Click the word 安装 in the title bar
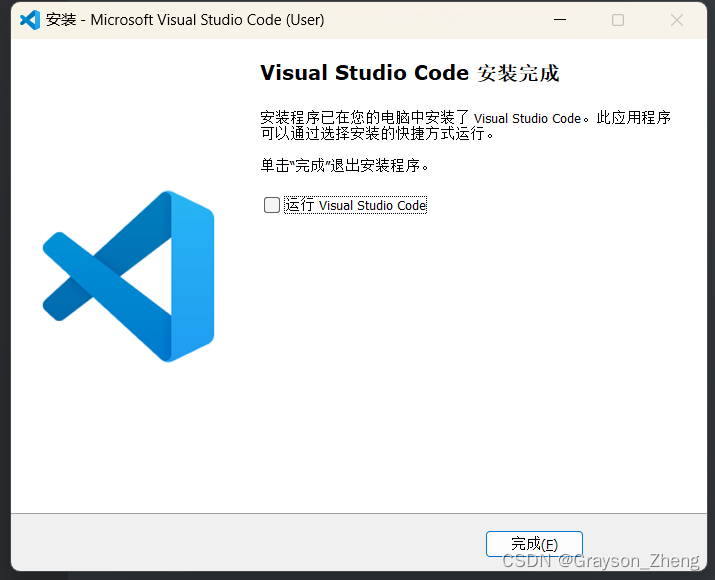The image size is (715, 580). coord(61,20)
